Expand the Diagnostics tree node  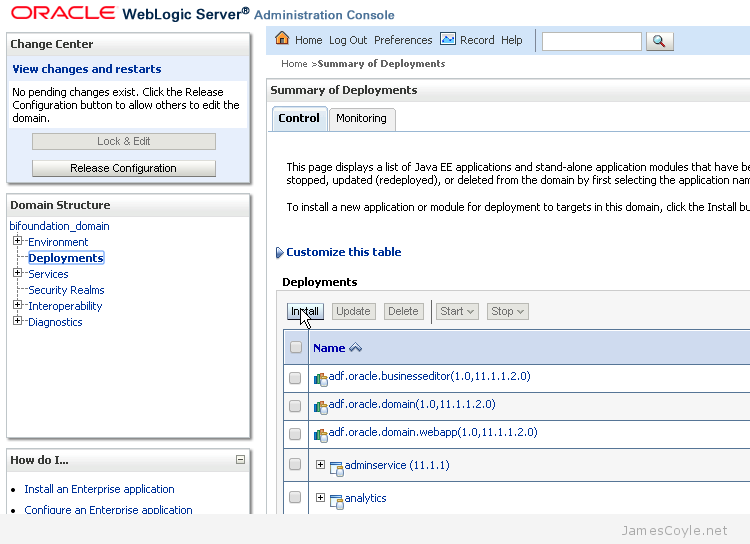click(17, 321)
